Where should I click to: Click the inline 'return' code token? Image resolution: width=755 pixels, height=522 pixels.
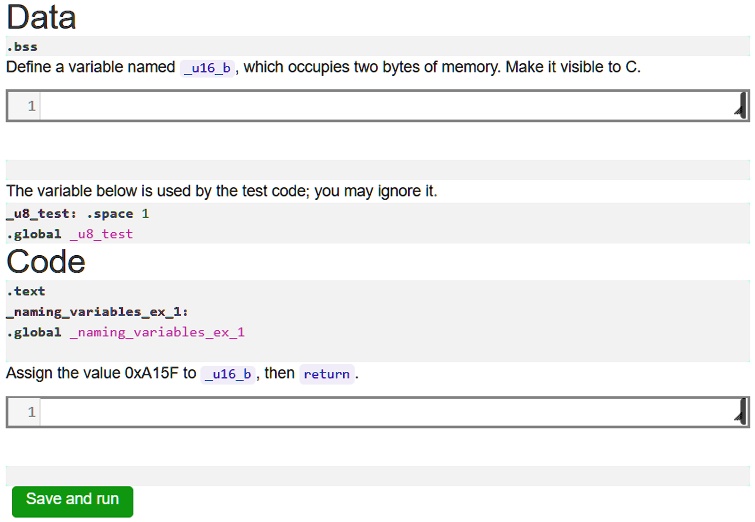pyautogui.click(x=326, y=374)
